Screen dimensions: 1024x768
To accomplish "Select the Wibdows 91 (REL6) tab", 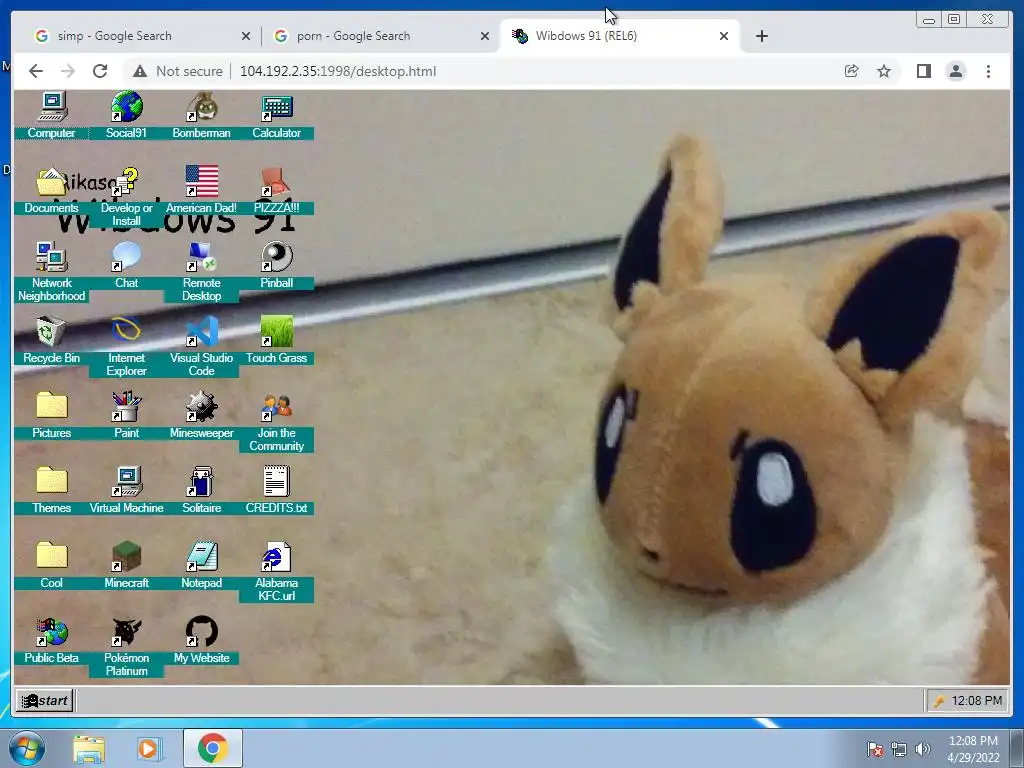I will tap(619, 36).
